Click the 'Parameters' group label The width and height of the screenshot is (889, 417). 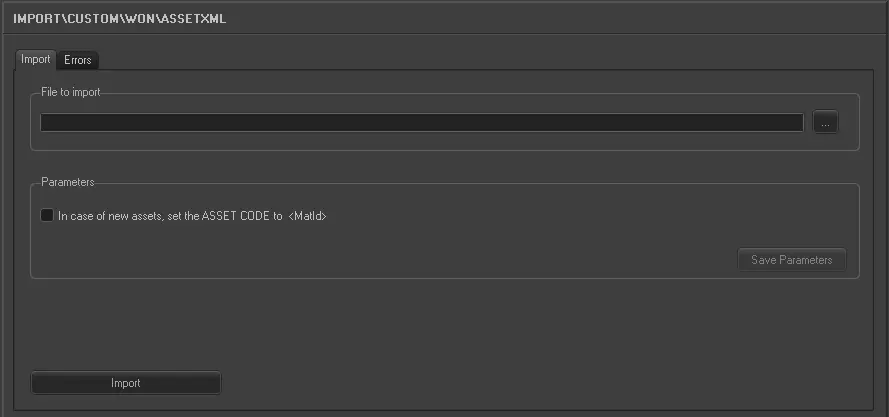click(x=68, y=183)
